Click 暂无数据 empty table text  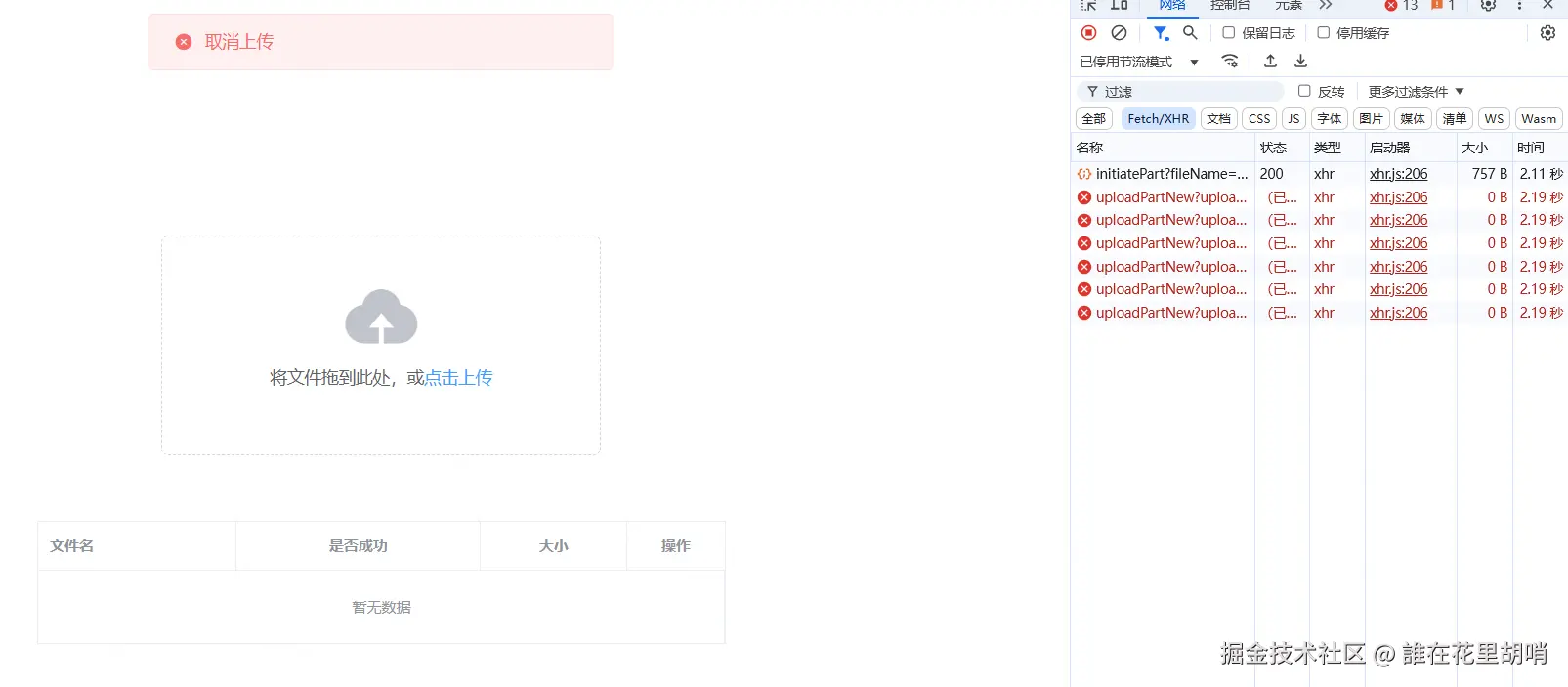[381, 608]
